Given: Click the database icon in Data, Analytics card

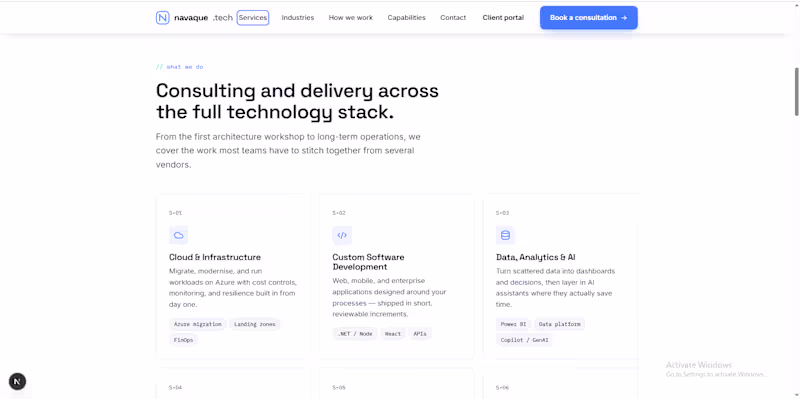Looking at the screenshot, I should (x=505, y=235).
